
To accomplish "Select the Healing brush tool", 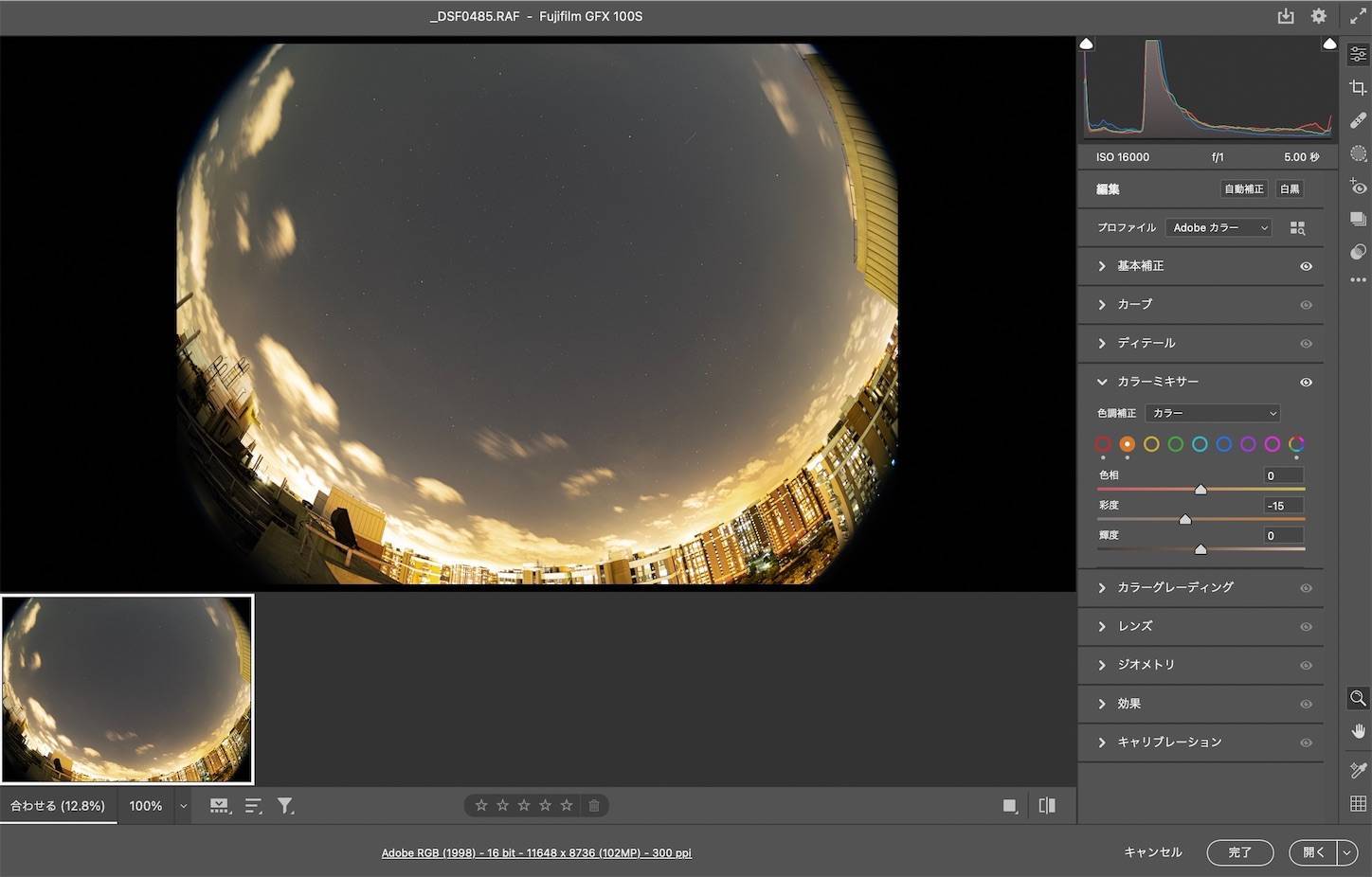I will click(1358, 121).
